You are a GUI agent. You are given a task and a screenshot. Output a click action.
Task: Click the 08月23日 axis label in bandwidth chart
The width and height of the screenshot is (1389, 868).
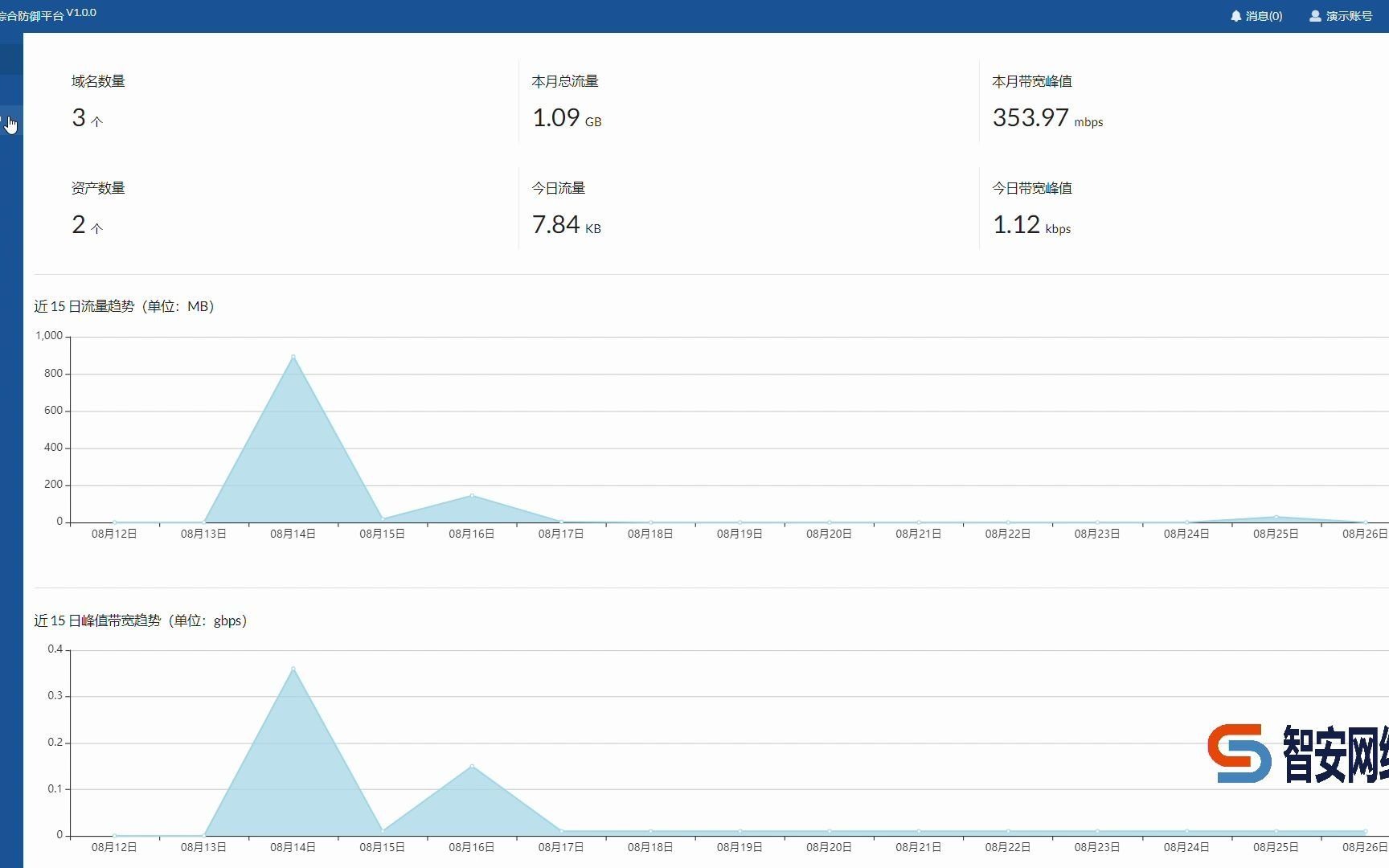coord(1097,847)
